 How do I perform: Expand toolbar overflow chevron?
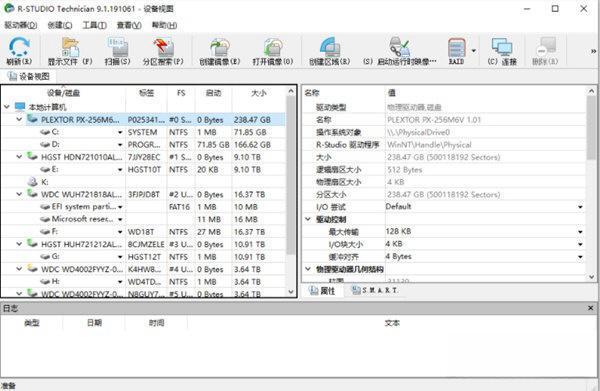(x=593, y=51)
